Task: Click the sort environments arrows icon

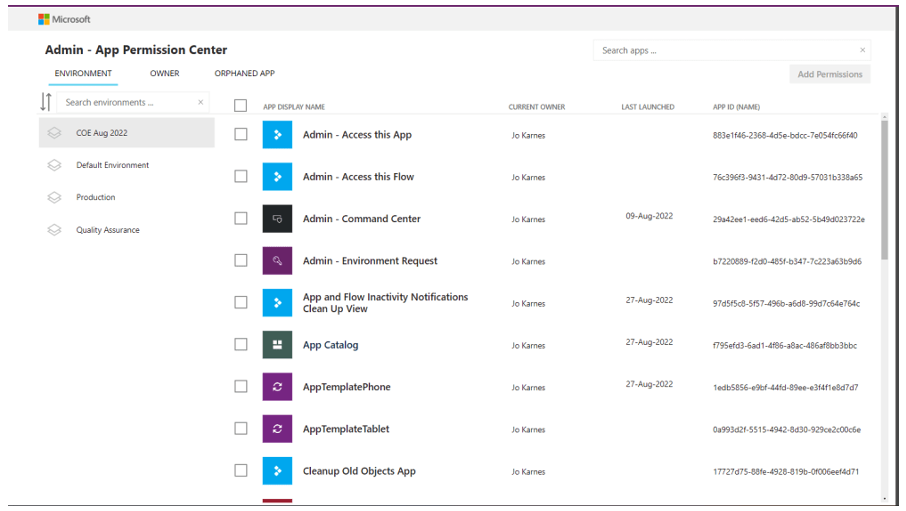Action: pyautogui.click(x=45, y=102)
